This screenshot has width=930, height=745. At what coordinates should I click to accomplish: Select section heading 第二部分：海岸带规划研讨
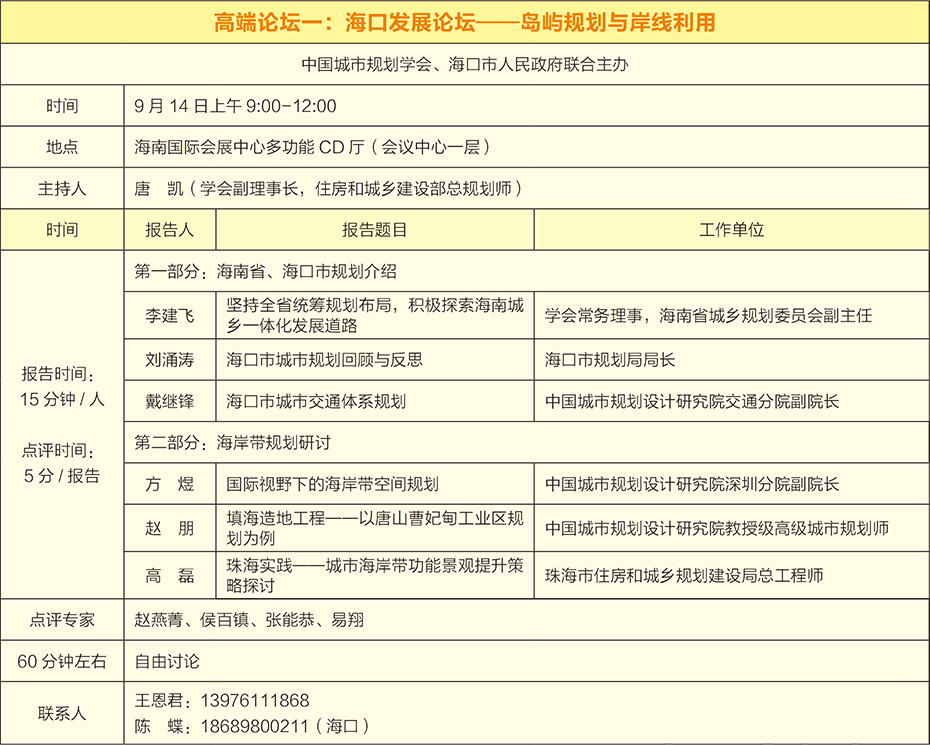click(232, 442)
